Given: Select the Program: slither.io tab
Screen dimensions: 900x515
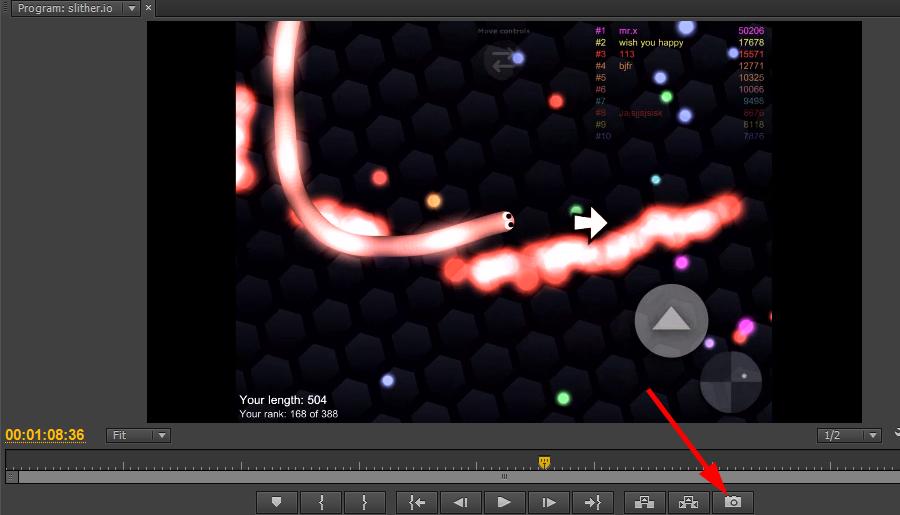Looking at the screenshot, I should (x=65, y=8).
